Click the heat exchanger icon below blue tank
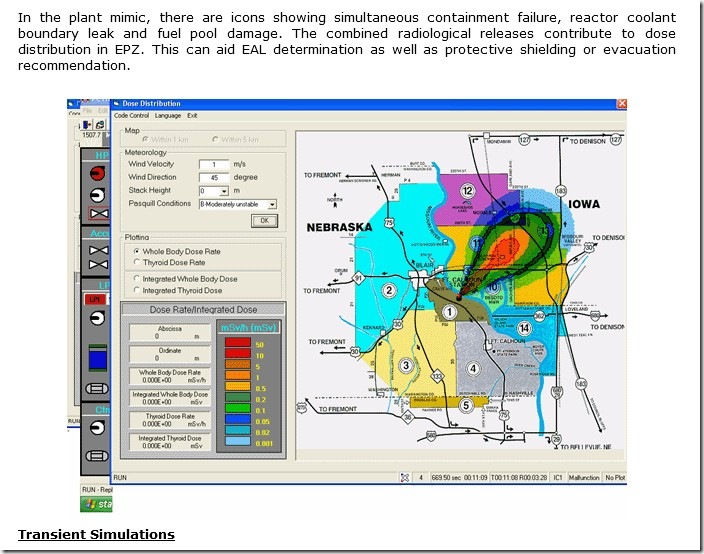Viewport: 704px width, 554px height. tap(98, 390)
